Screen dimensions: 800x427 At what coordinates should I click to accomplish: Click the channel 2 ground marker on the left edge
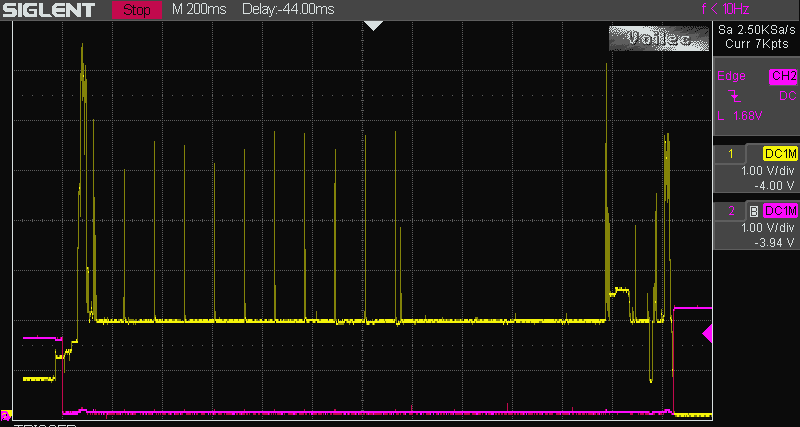click(6, 414)
